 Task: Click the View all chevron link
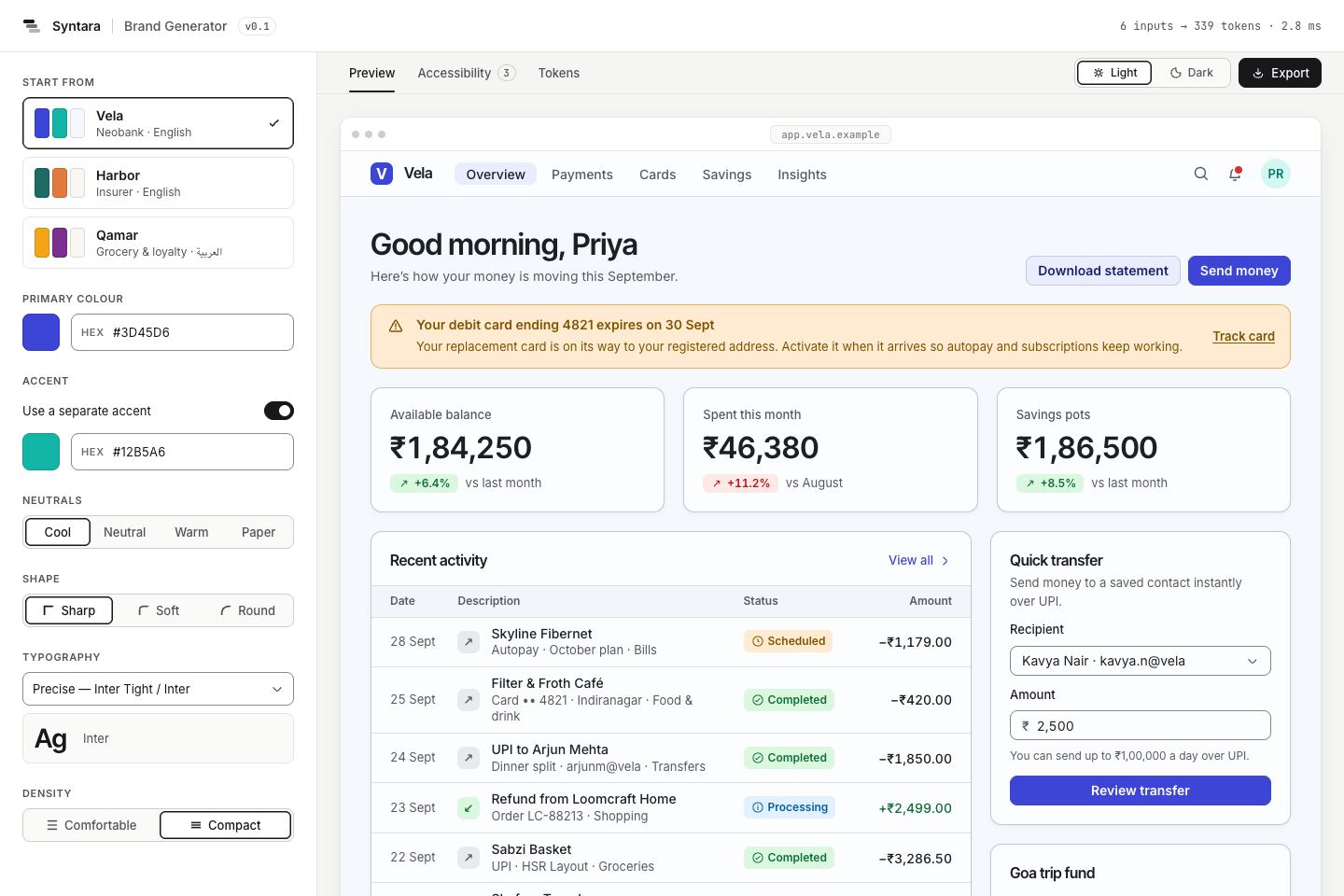919,560
